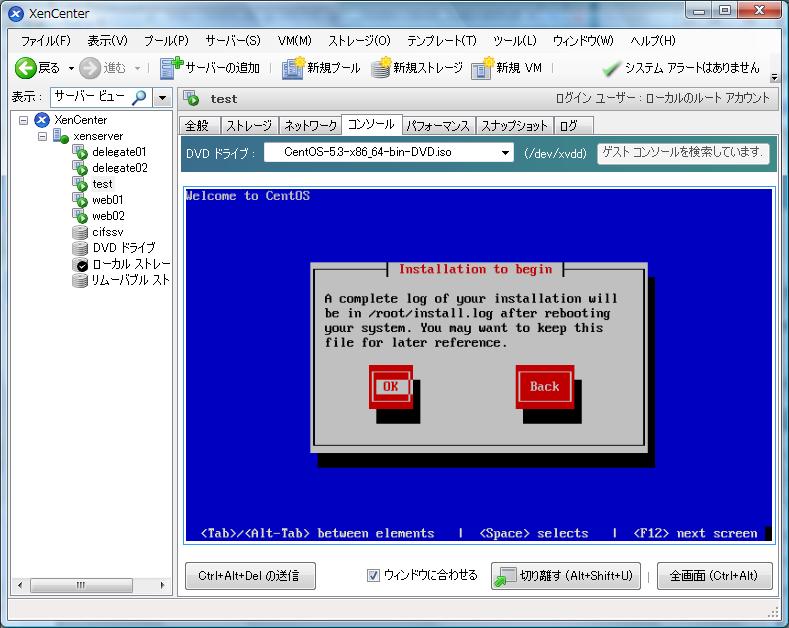Collapse the xenserver tree node
The width and height of the screenshot is (789, 628).
click(42, 136)
